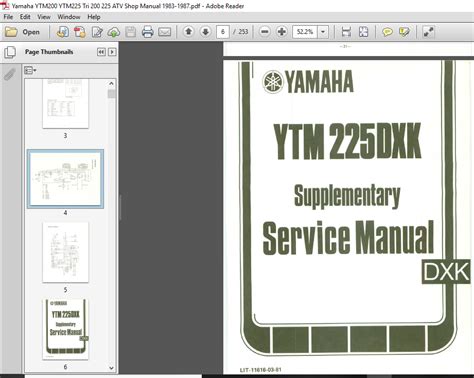Click the Page Thumbnails panel icon
Screen dimensions: 474x378
point(10,52)
